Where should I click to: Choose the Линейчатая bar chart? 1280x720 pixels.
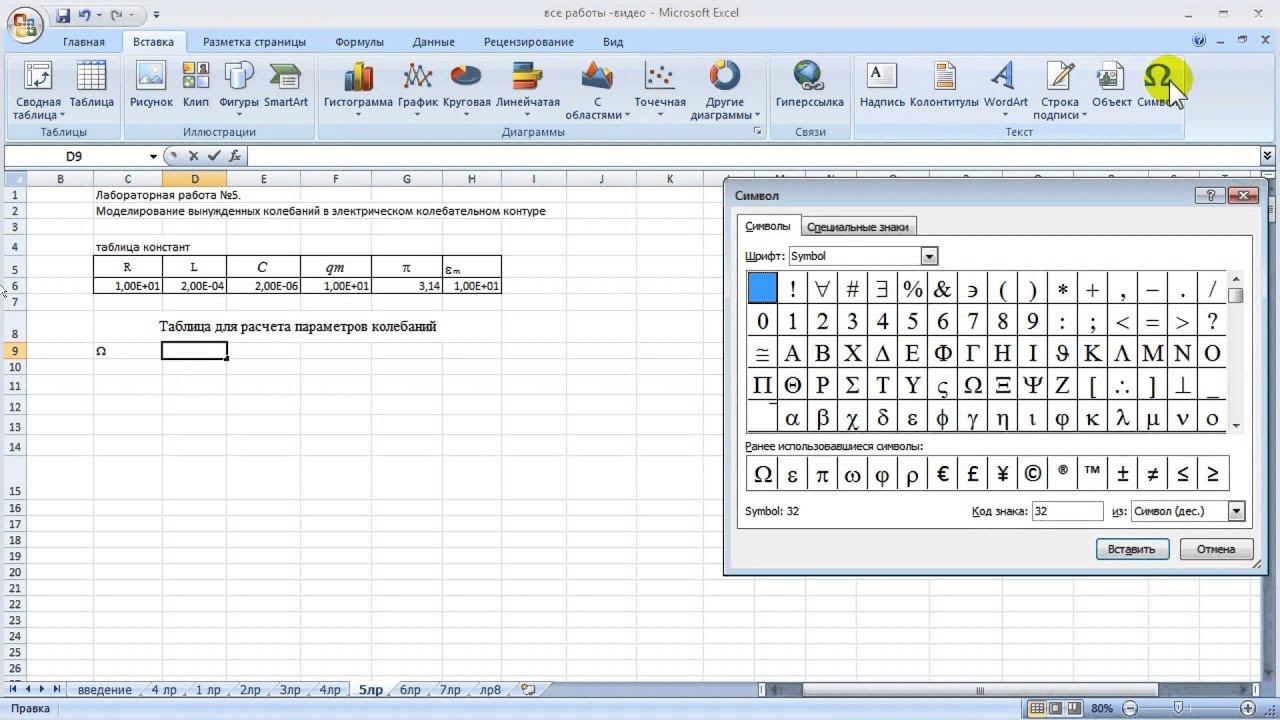[528, 90]
